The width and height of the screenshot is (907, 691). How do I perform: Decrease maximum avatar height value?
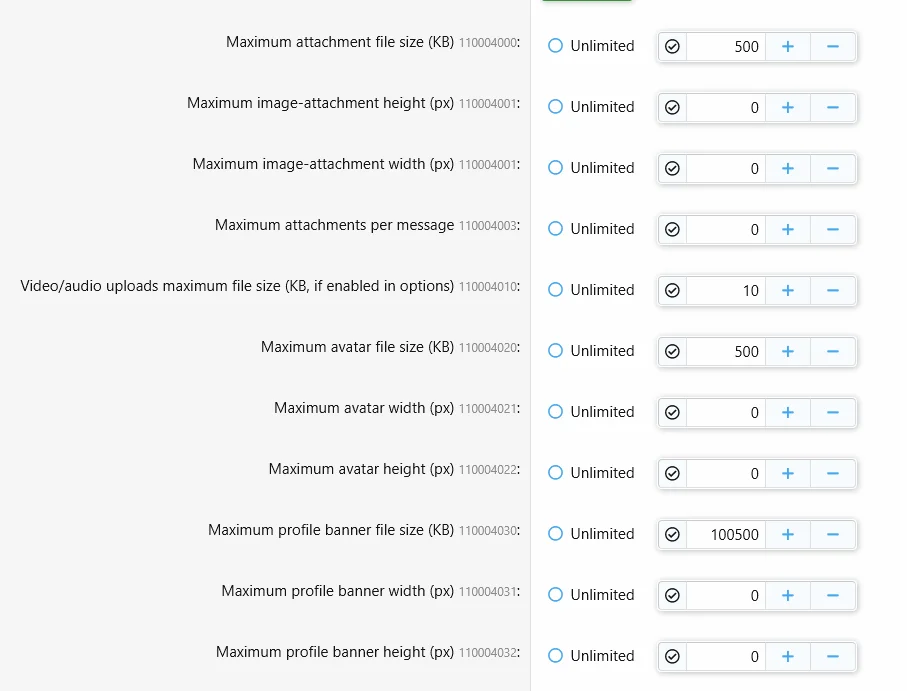coord(832,473)
